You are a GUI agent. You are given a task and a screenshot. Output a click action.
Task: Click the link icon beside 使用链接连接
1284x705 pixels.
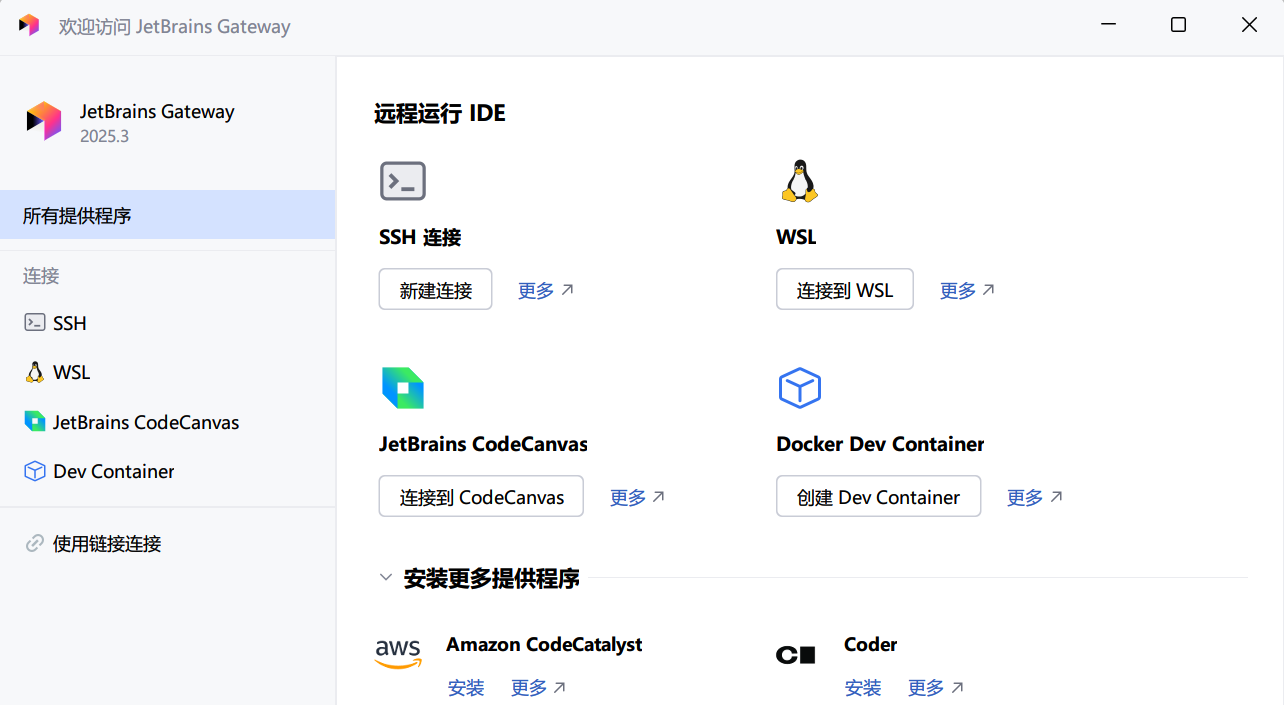point(36,543)
